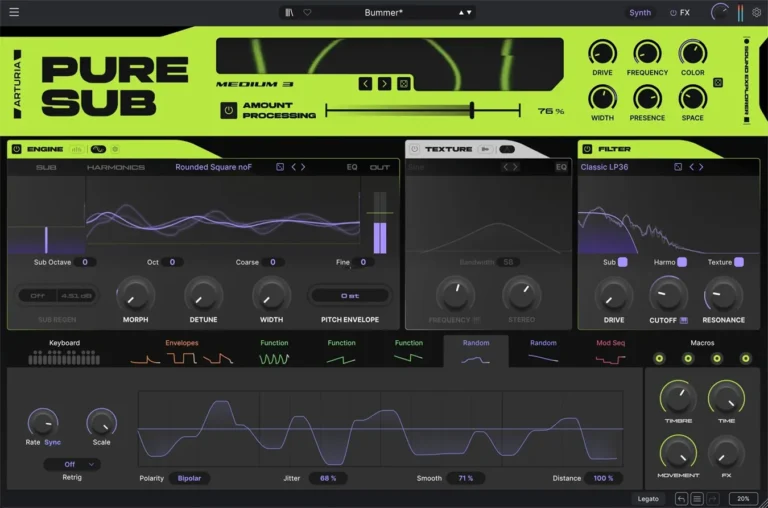Image resolution: width=768 pixels, height=508 pixels.
Task: Open the Texture EQ button
Action: click(561, 167)
